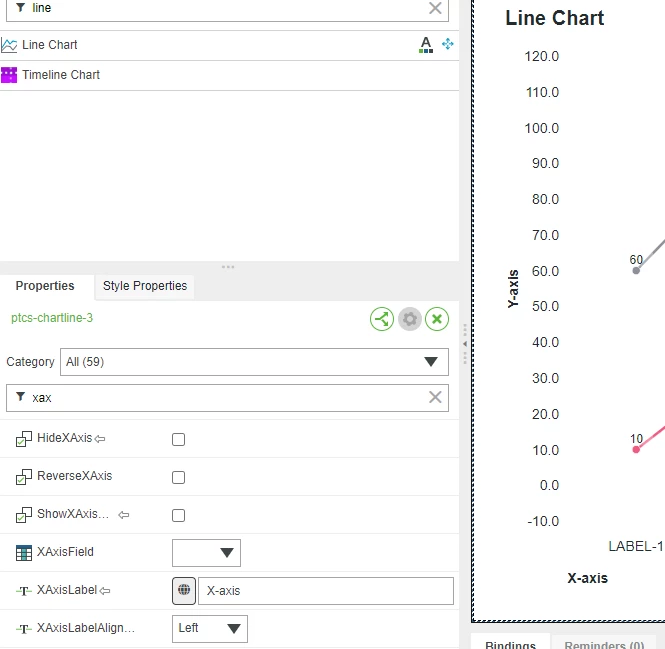The image size is (665, 649).
Task: Click the filter funnel icon beside 'xax'
Action: coord(20,397)
